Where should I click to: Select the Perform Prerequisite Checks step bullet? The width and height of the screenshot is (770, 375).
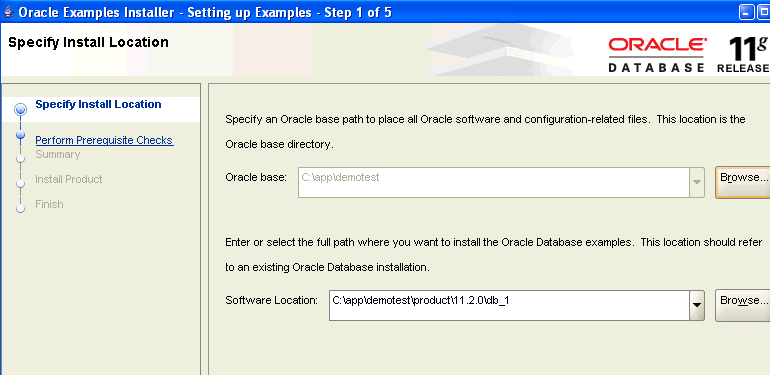click(20, 134)
